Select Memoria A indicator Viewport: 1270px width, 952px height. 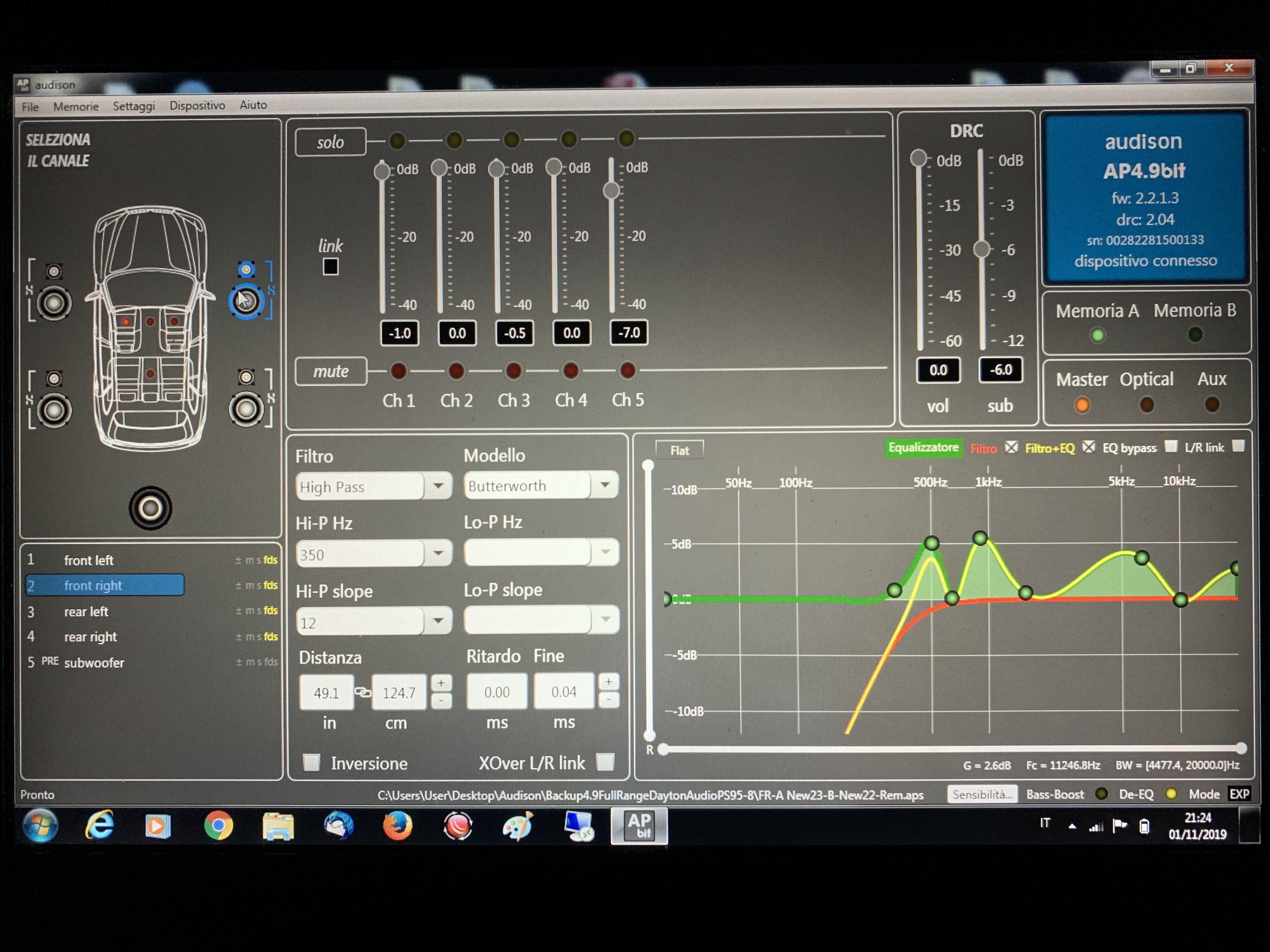1097,335
